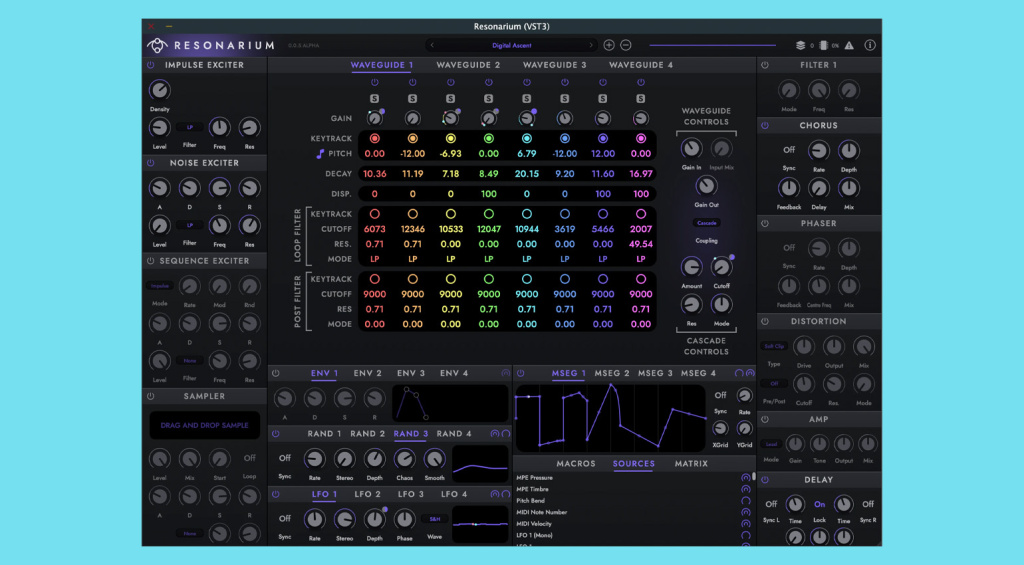
Task: Go to next preset with right chevron
Action: tap(591, 45)
